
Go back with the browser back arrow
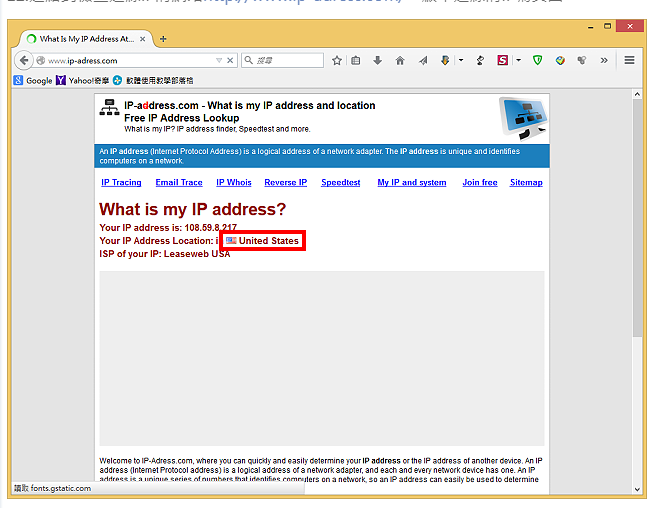(x=24, y=60)
